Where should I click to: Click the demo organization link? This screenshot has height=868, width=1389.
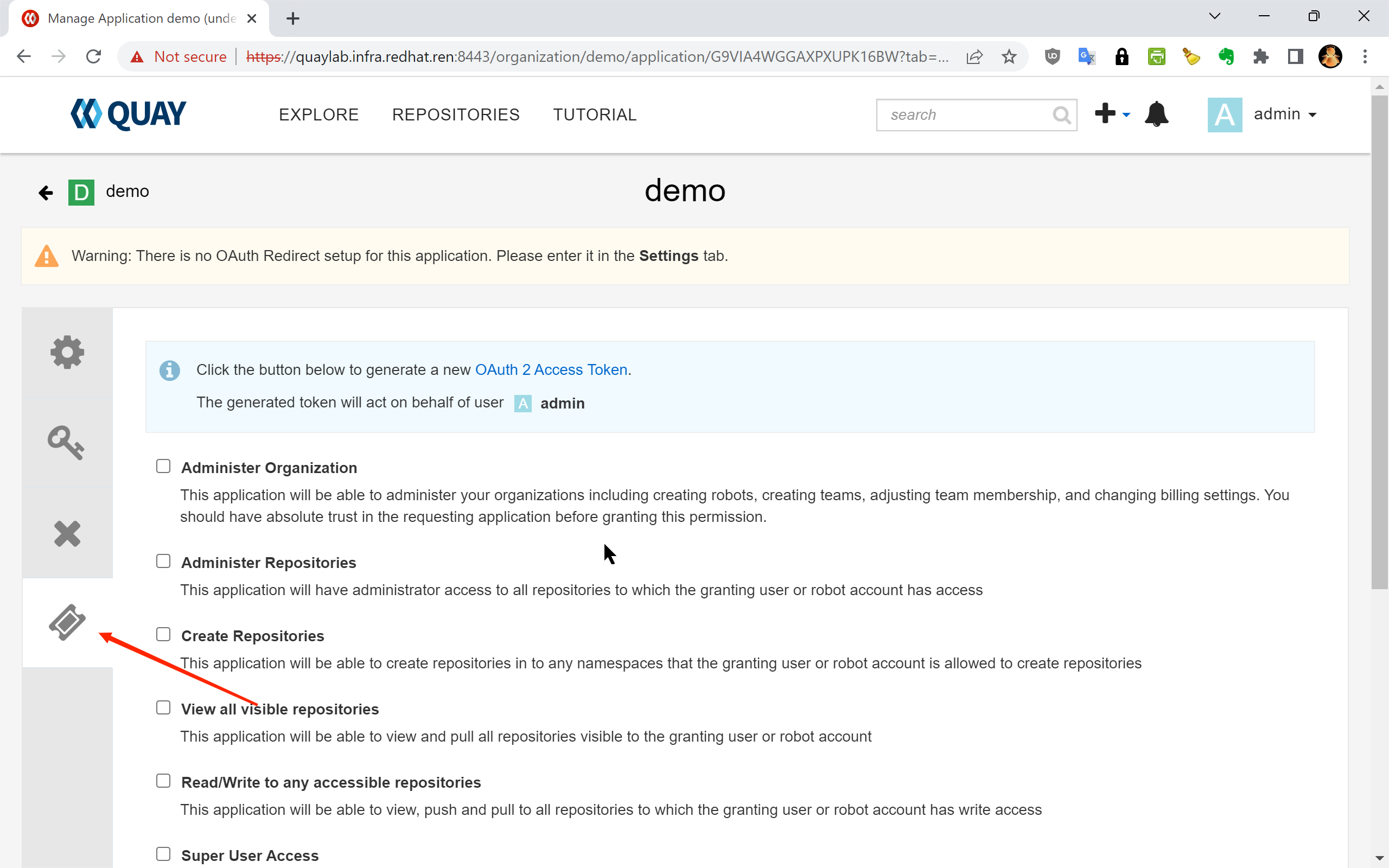pyautogui.click(x=127, y=192)
